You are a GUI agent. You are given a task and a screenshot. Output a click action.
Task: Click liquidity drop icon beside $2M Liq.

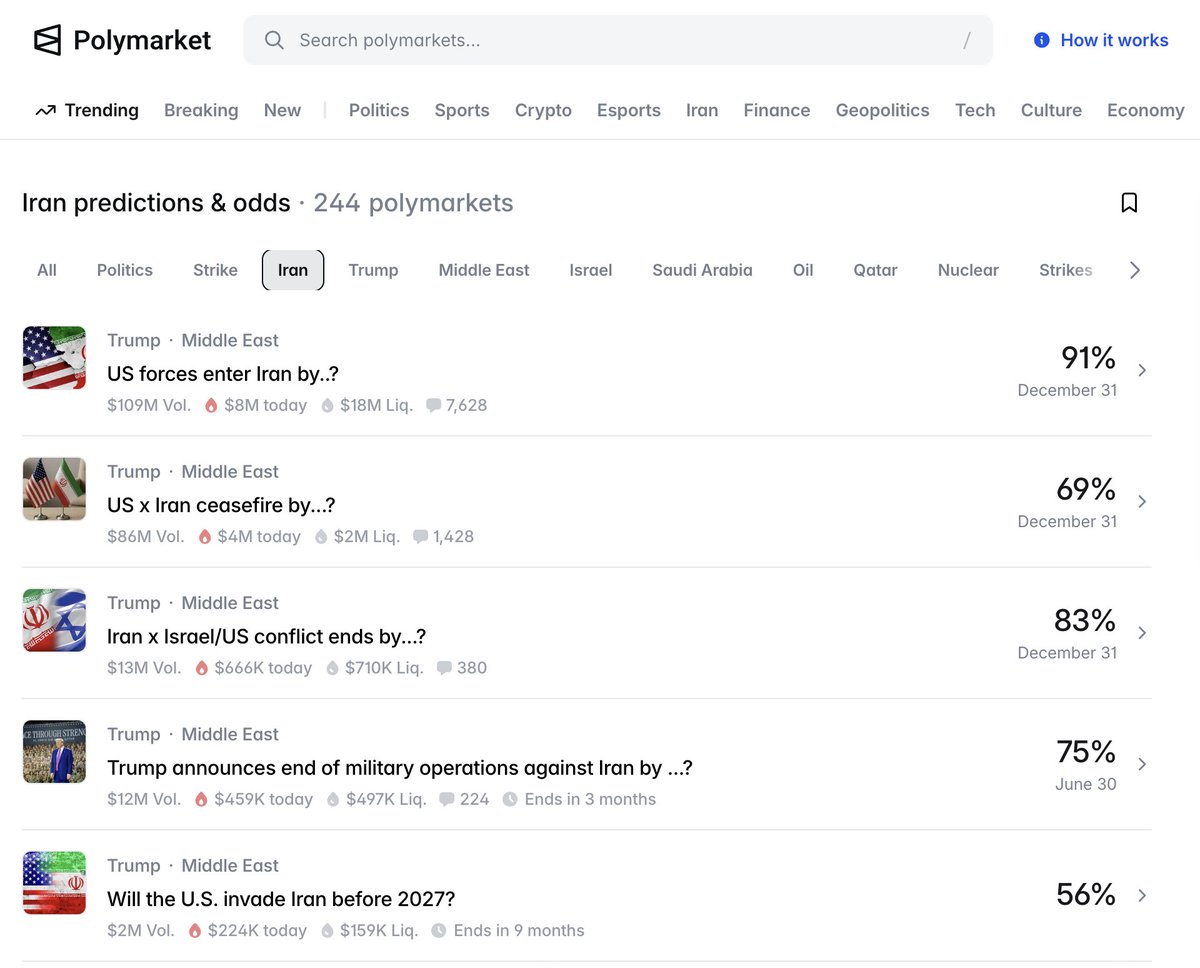point(321,537)
